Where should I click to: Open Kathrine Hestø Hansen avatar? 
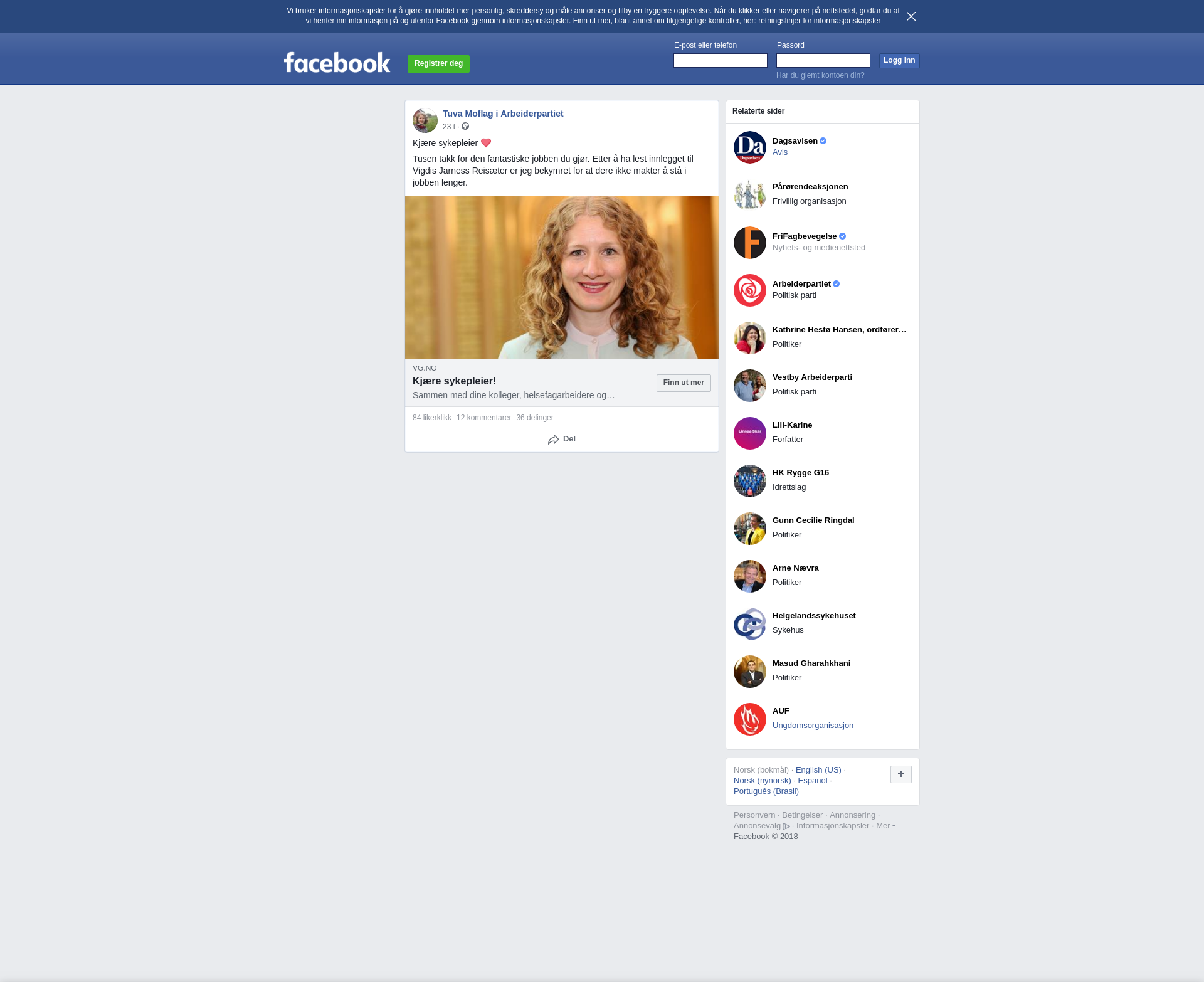point(750,338)
